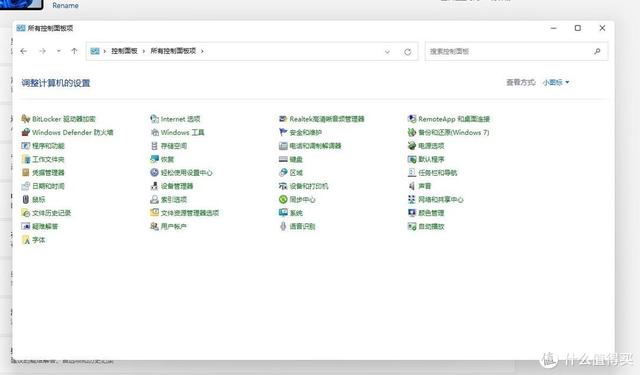Open 轻松使用设置中心 (Ease of Access)

[181, 173]
